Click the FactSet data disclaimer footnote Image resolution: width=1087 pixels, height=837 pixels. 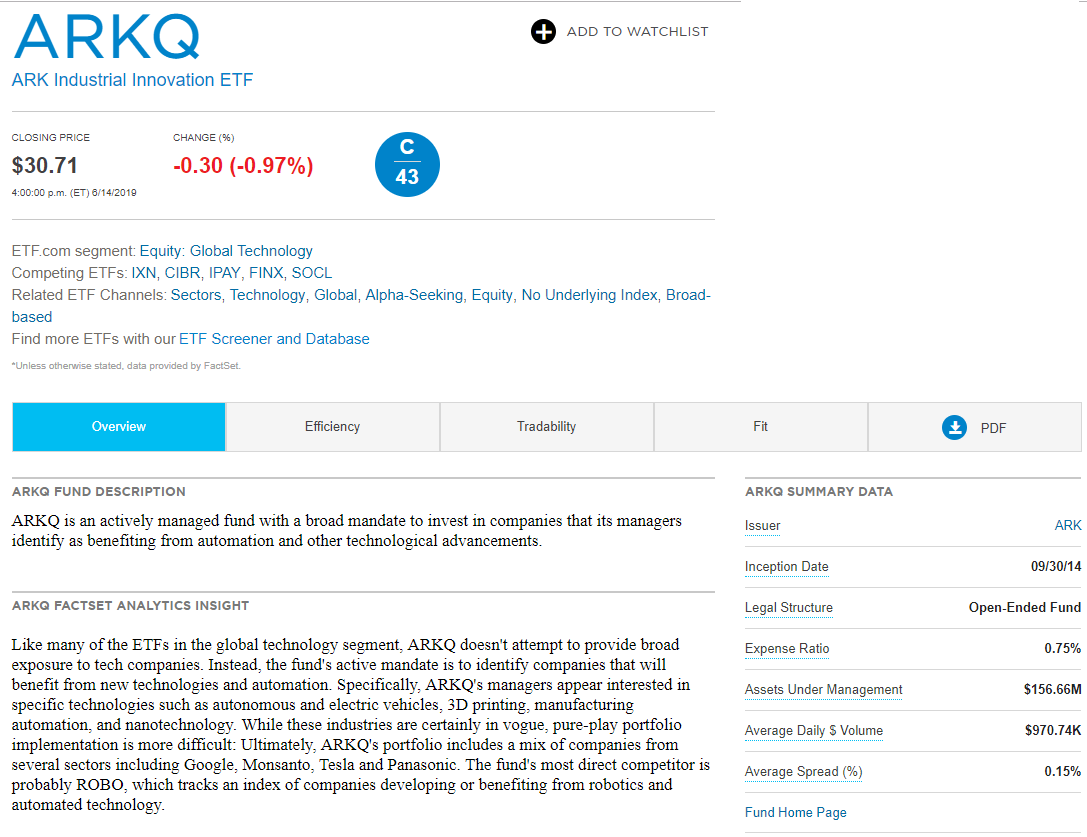coord(126,365)
